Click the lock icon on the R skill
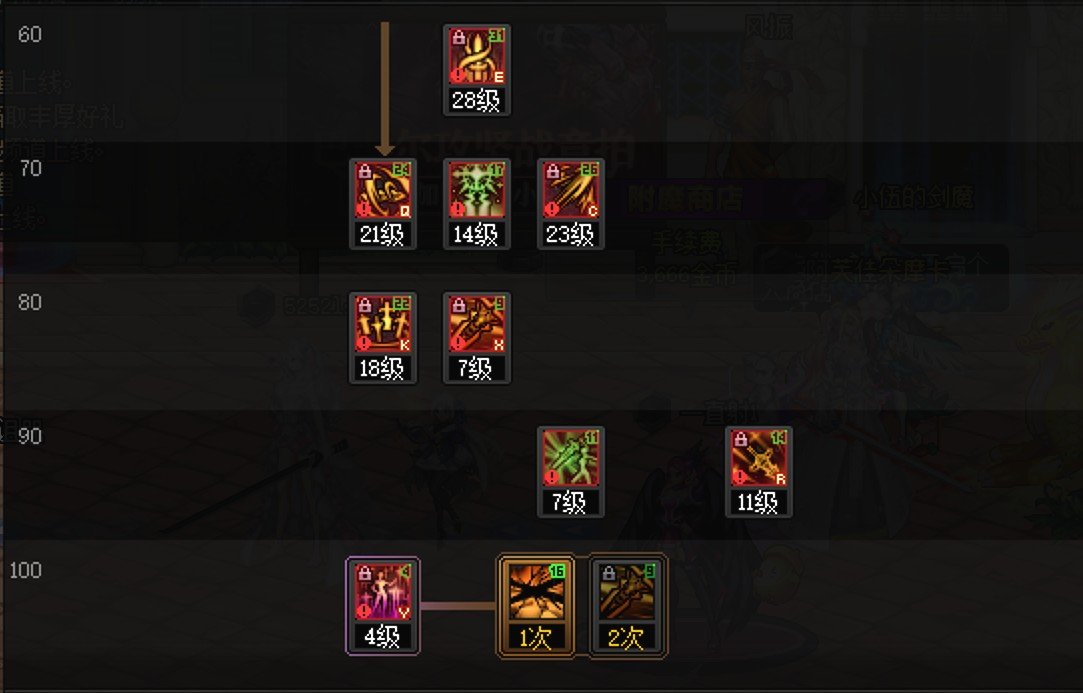Image resolution: width=1083 pixels, height=693 pixels. click(740, 439)
